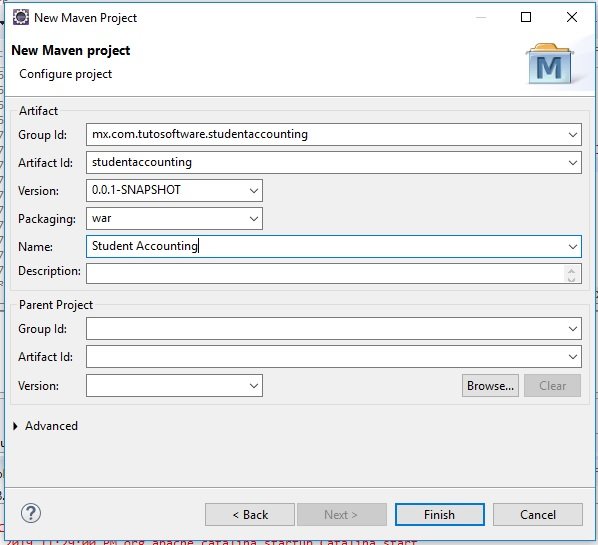Screen dimensions: 598x545
Task: Open the Parent Project Artifact Id dropdown
Action: (x=572, y=357)
